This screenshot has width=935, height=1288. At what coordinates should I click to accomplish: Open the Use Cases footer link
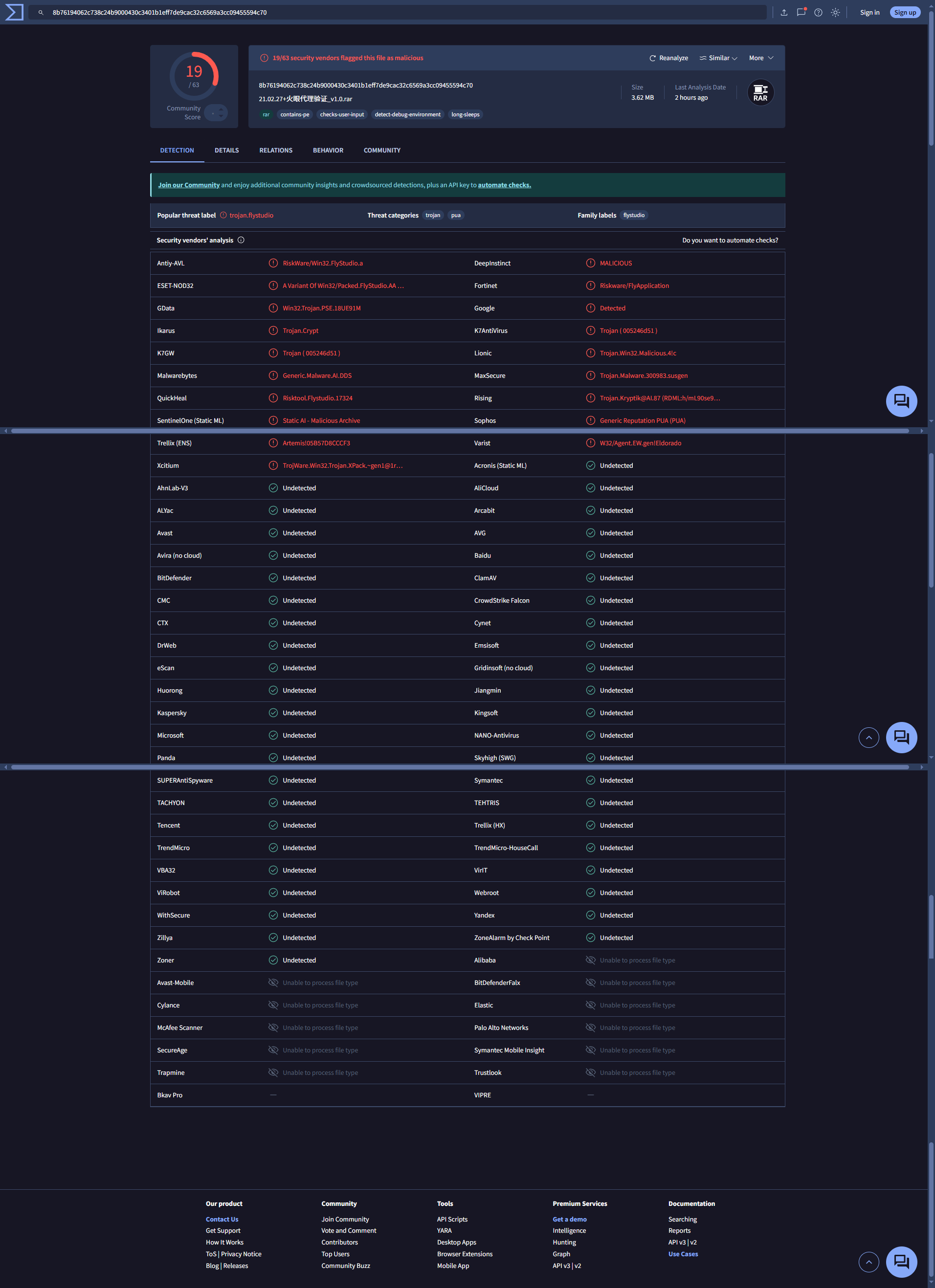click(x=683, y=1254)
